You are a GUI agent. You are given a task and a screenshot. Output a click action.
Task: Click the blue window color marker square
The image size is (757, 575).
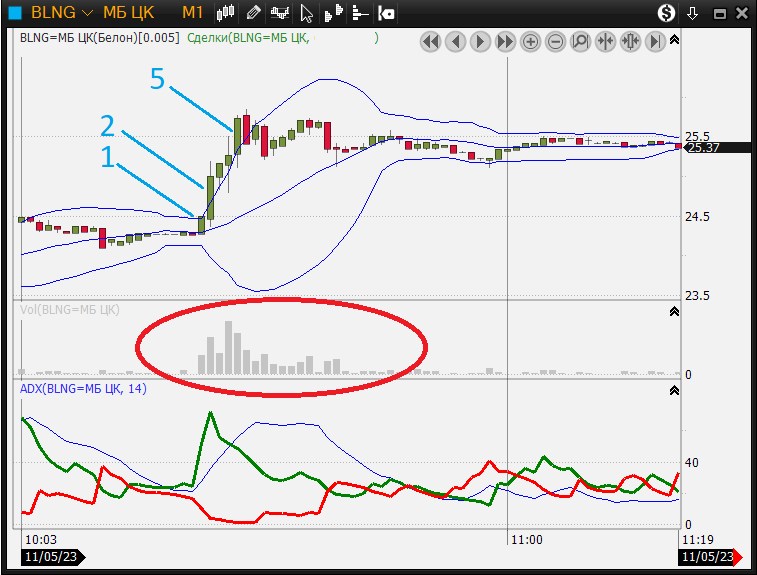15,13
